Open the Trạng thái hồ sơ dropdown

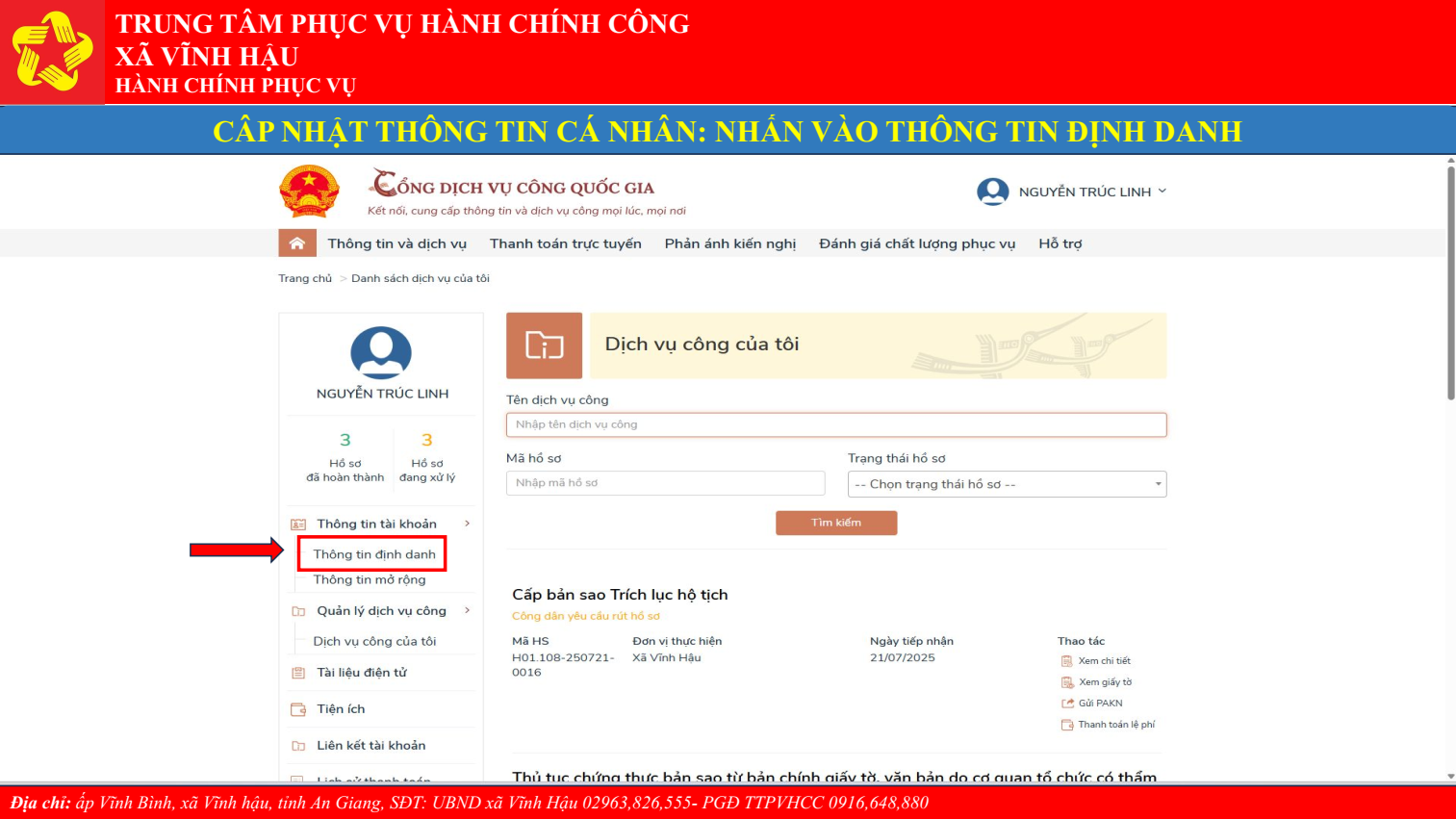click(x=1007, y=484)
